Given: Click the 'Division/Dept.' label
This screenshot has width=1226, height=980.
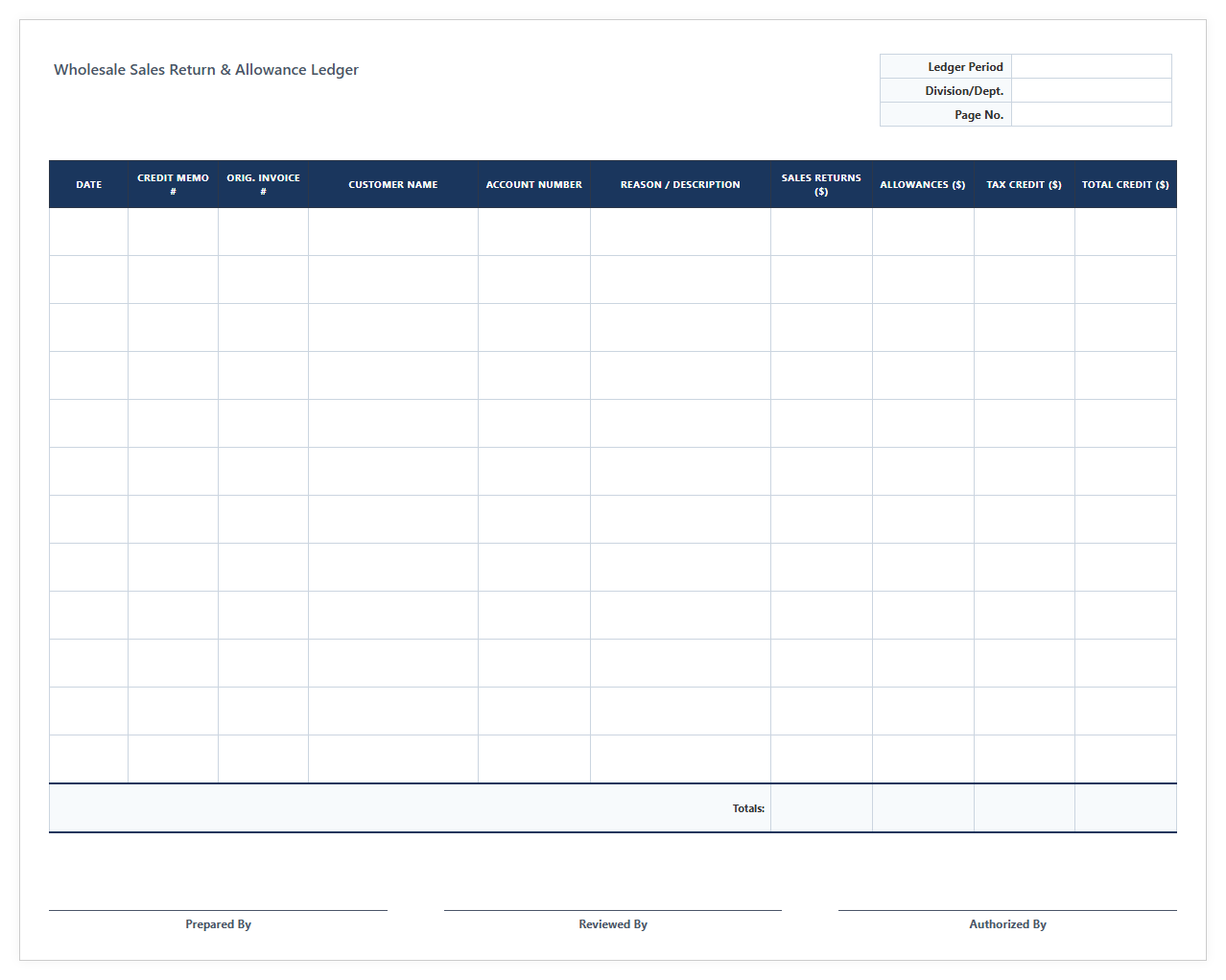Looking at the screenshot, I should [964, 91].
